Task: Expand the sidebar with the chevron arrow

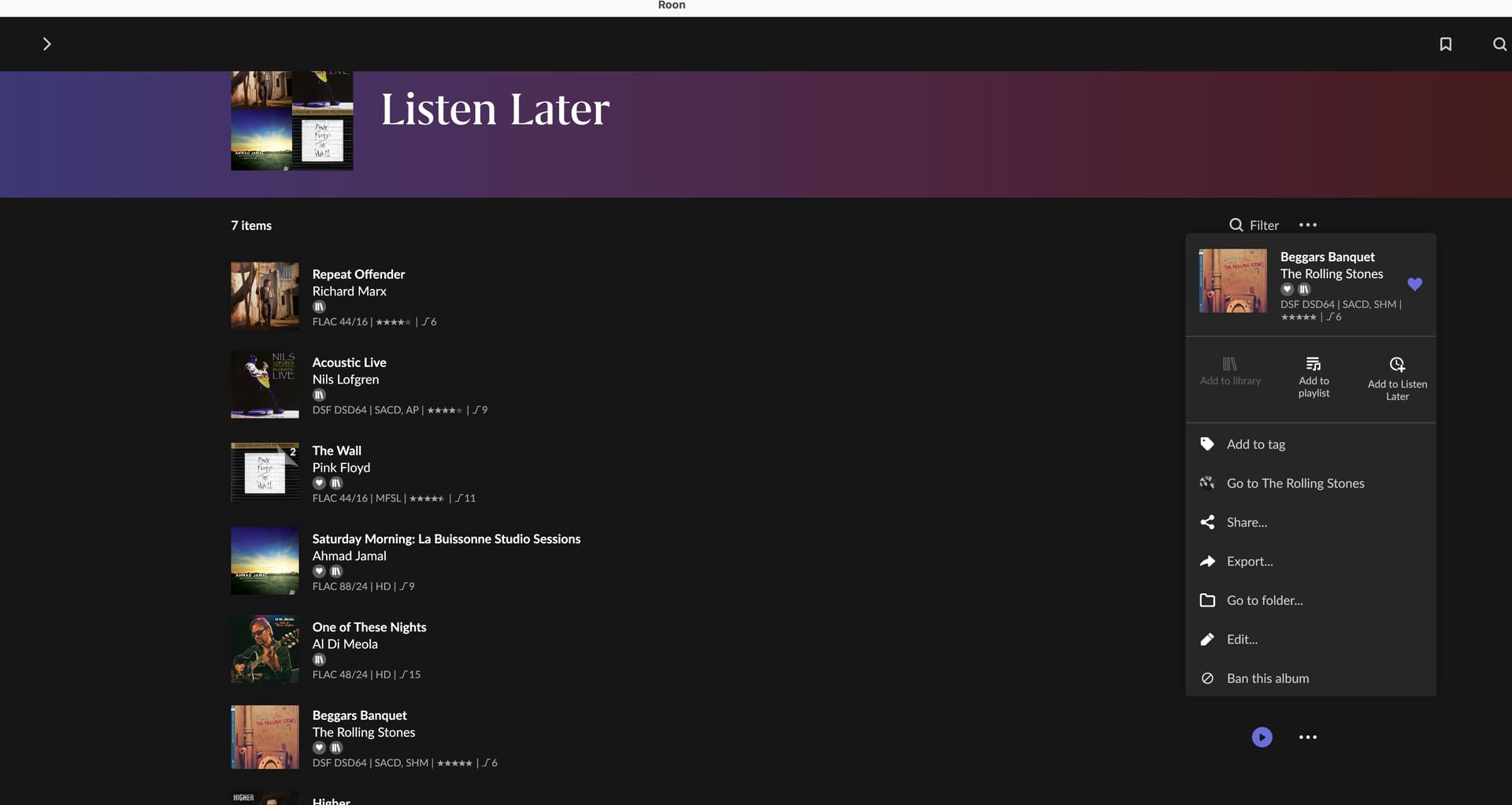Action: point(46,44)
